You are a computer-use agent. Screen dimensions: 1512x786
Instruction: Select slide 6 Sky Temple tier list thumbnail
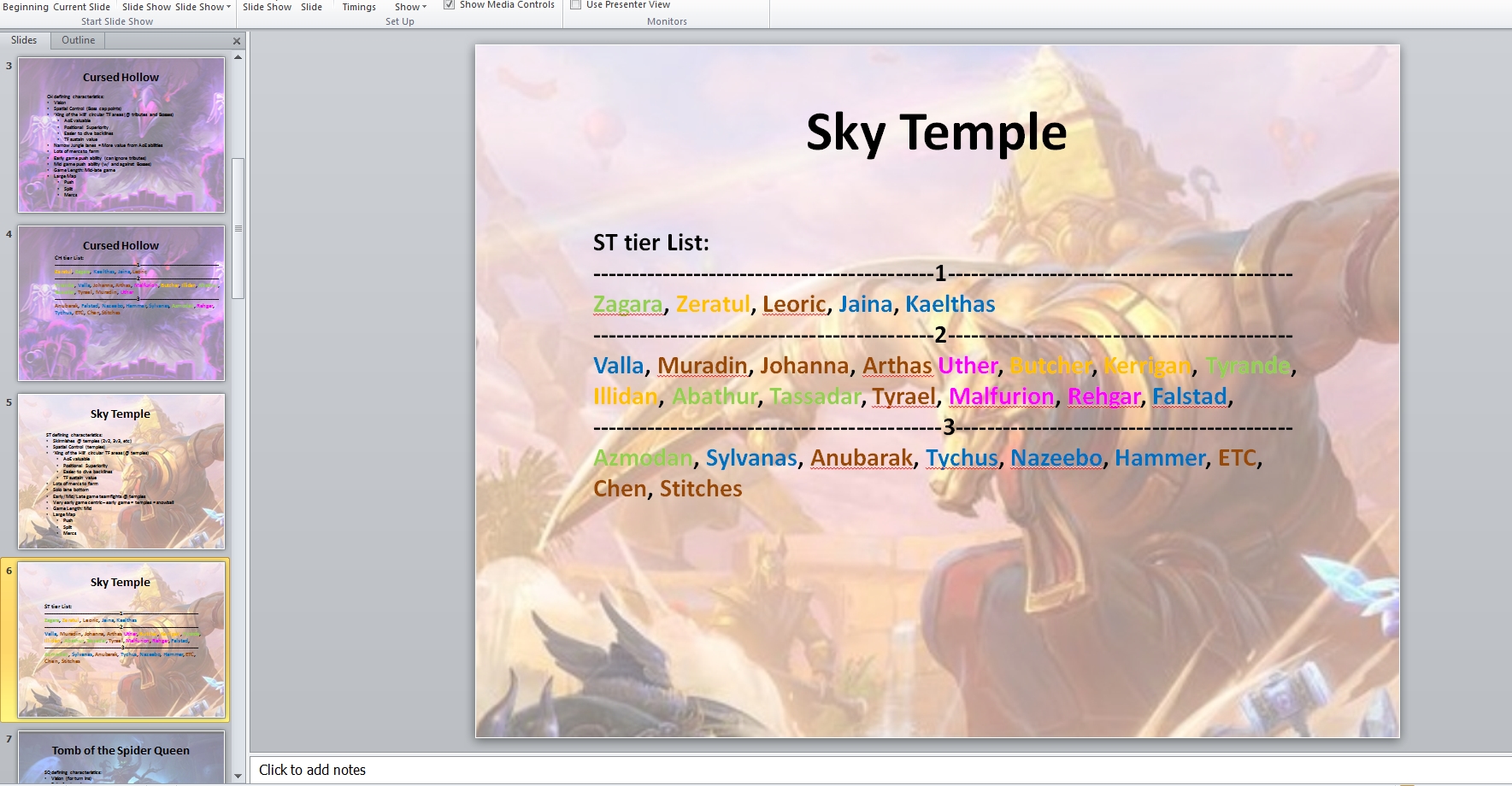click(x=121, y=640)
